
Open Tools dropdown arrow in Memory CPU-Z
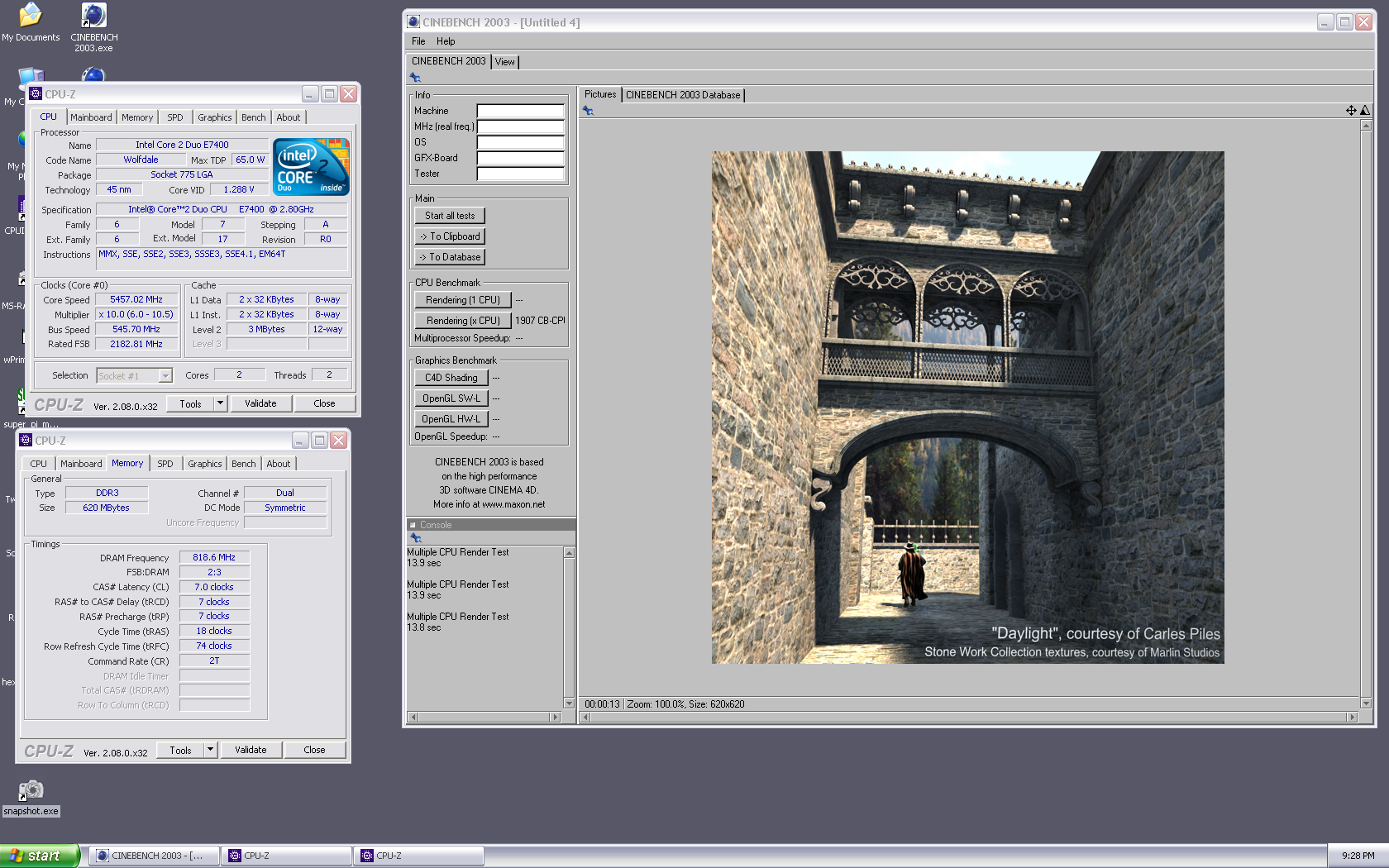pos(210,750)
